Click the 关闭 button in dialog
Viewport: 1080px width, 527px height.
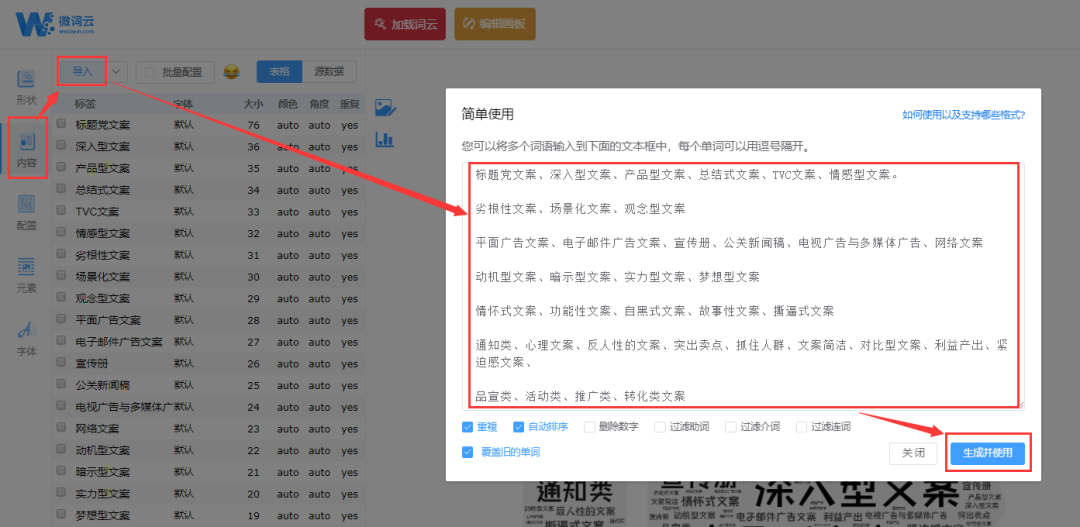coord(913,453)
